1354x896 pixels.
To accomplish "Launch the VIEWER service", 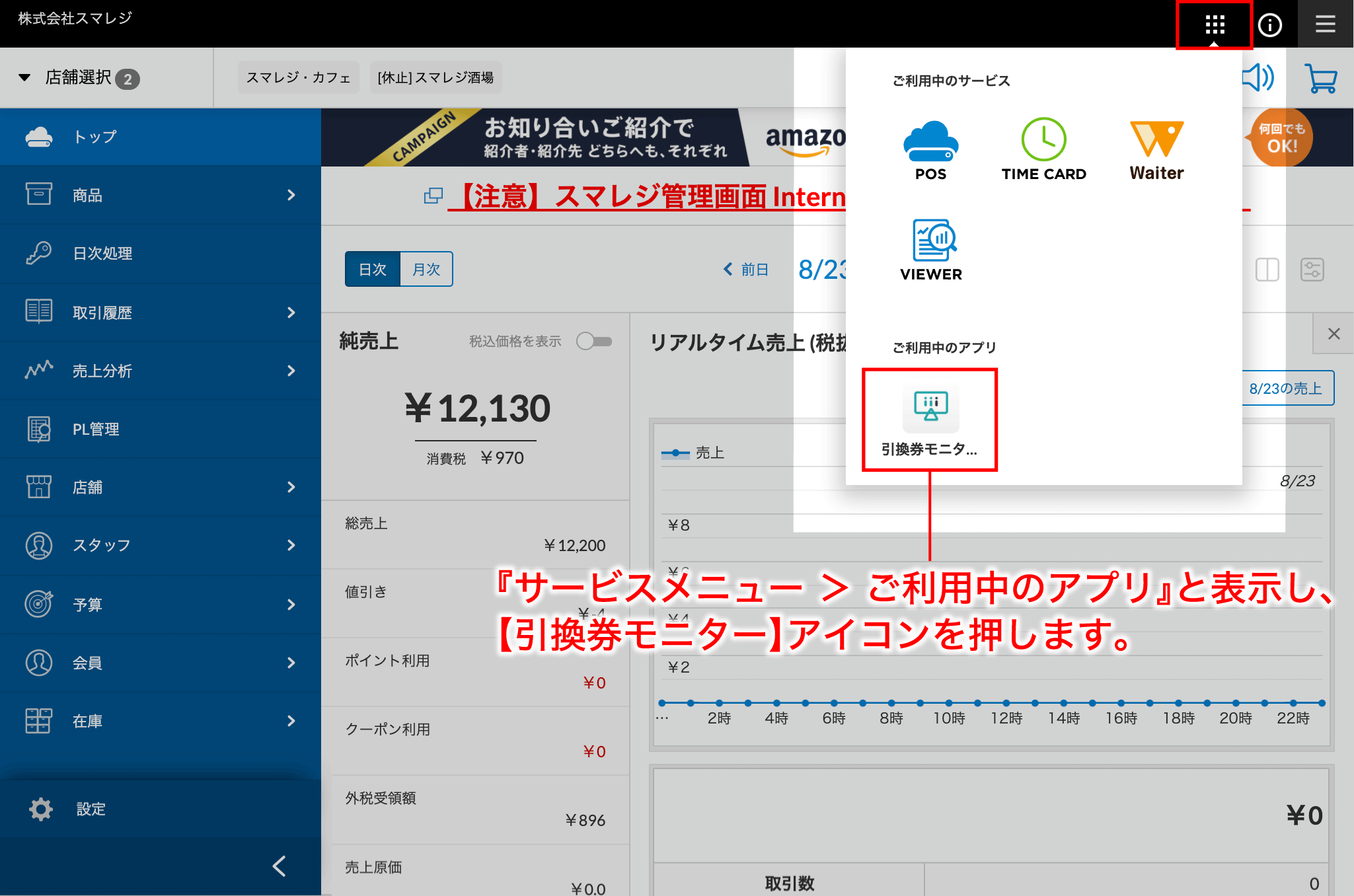I will pyautogui.click(x=930, y=250).
